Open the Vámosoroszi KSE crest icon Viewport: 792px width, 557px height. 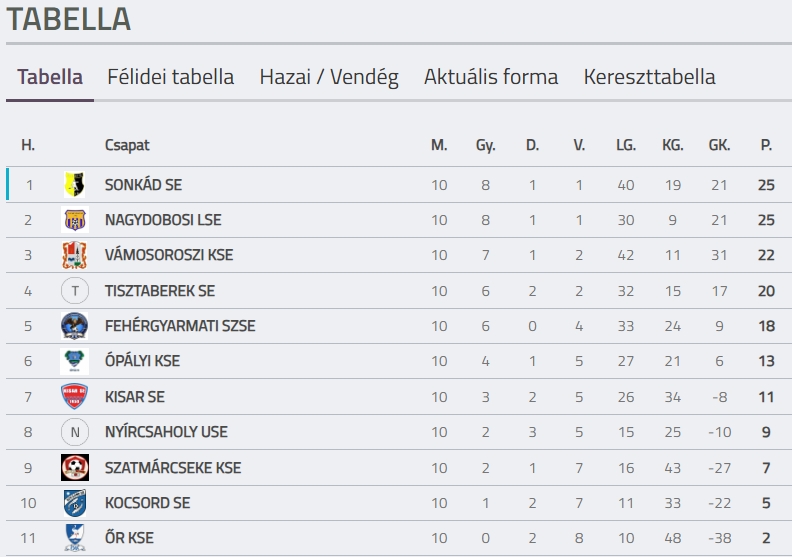pyautogui.click(x=75, y=255)
